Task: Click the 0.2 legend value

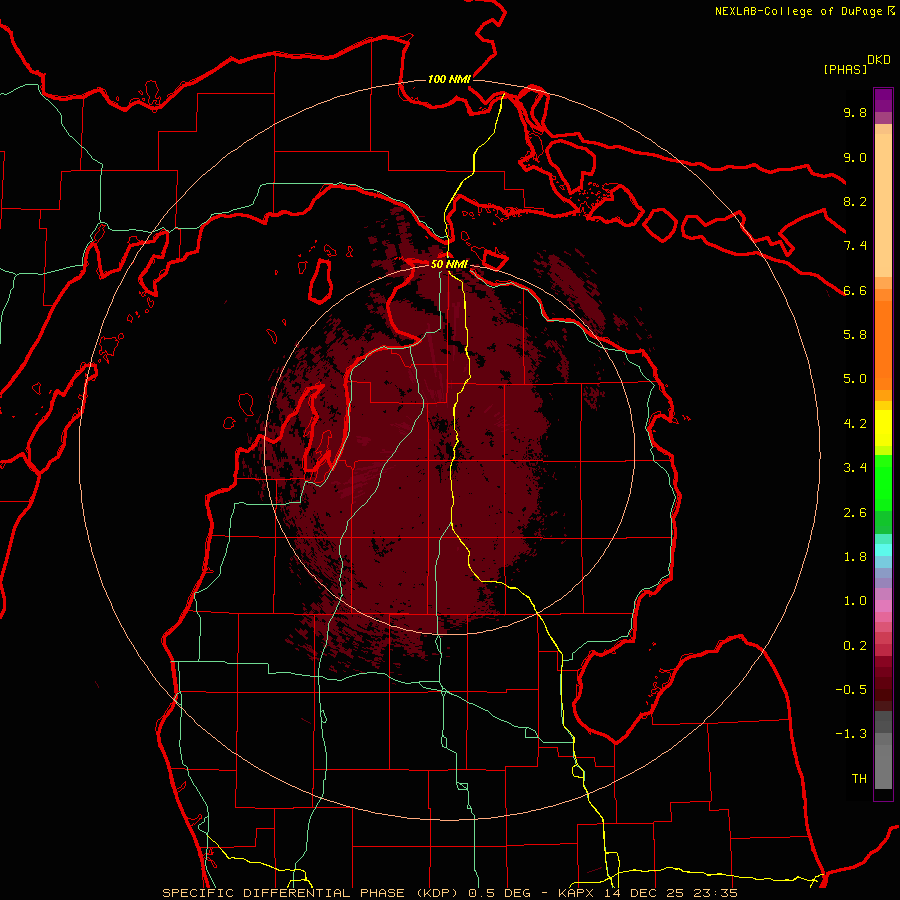Action: [855, 646]
